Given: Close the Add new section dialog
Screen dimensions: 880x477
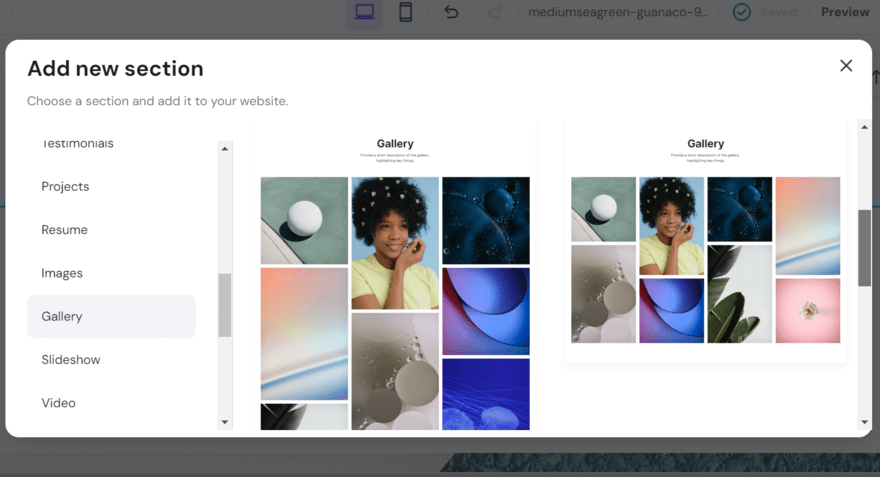Looking at the screenshot, I should pyautogui.click(x=846, y=66).
